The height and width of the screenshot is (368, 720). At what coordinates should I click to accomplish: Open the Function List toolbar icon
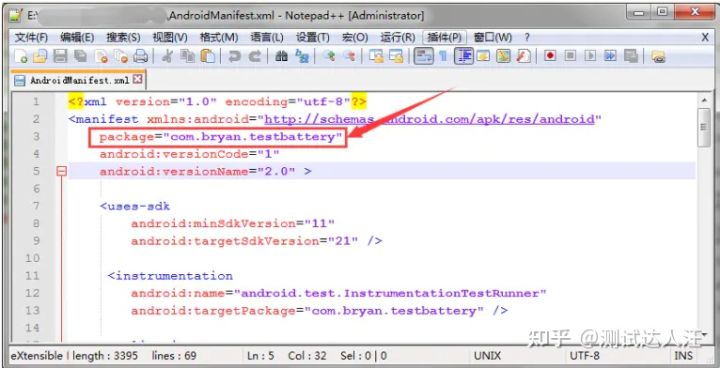523,56
